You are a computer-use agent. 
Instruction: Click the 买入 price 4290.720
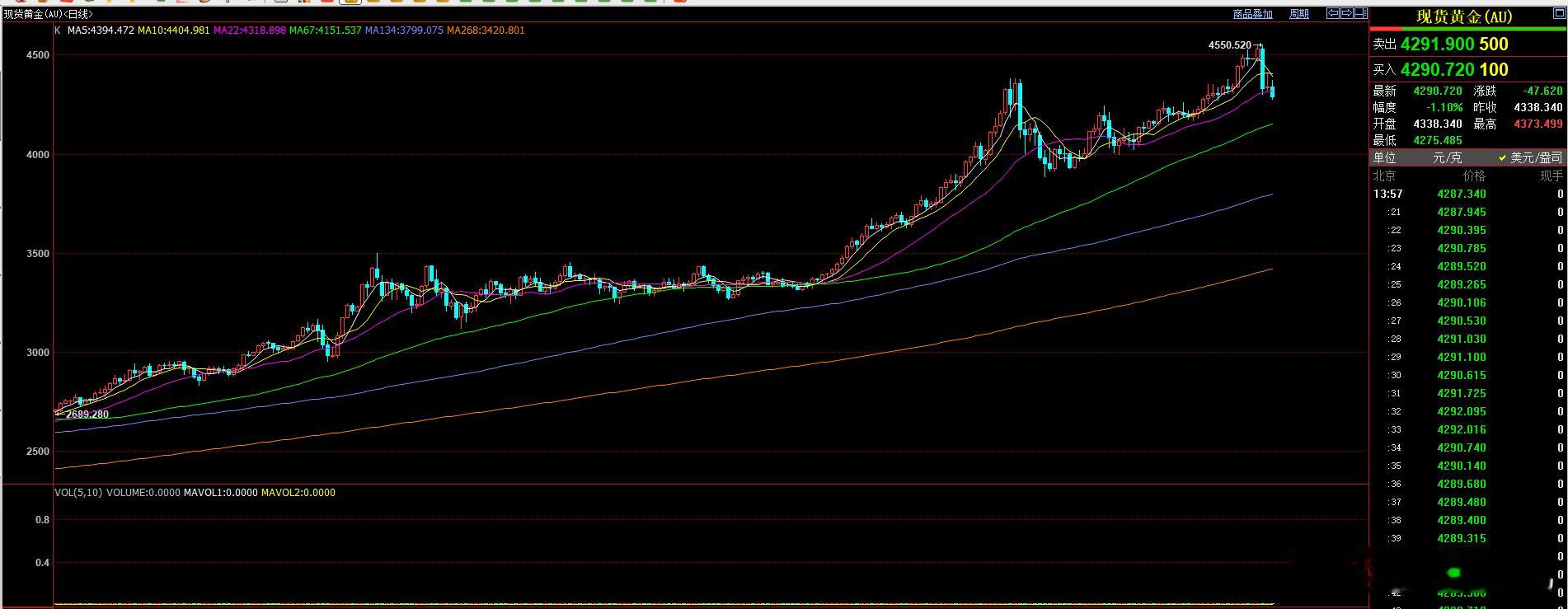click(x=1438, y=70)
